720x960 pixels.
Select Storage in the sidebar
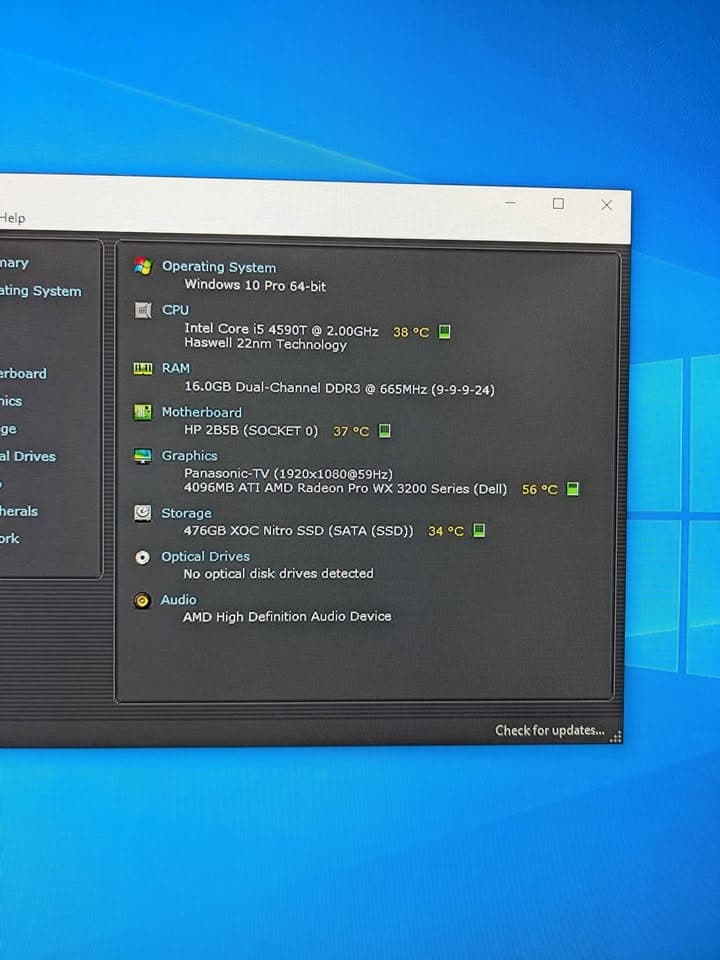pyautogui.click(x=9, y=429)
